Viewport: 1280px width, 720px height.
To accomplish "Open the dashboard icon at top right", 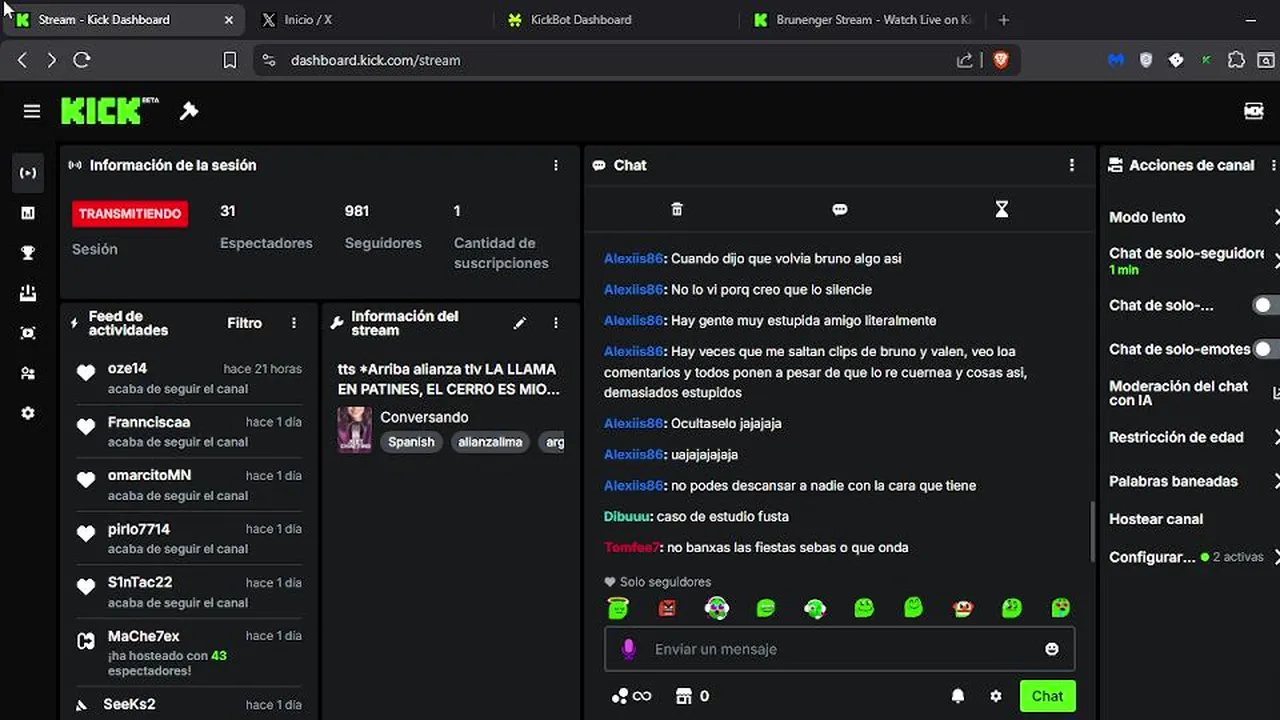I will (x=1254, y=111).
